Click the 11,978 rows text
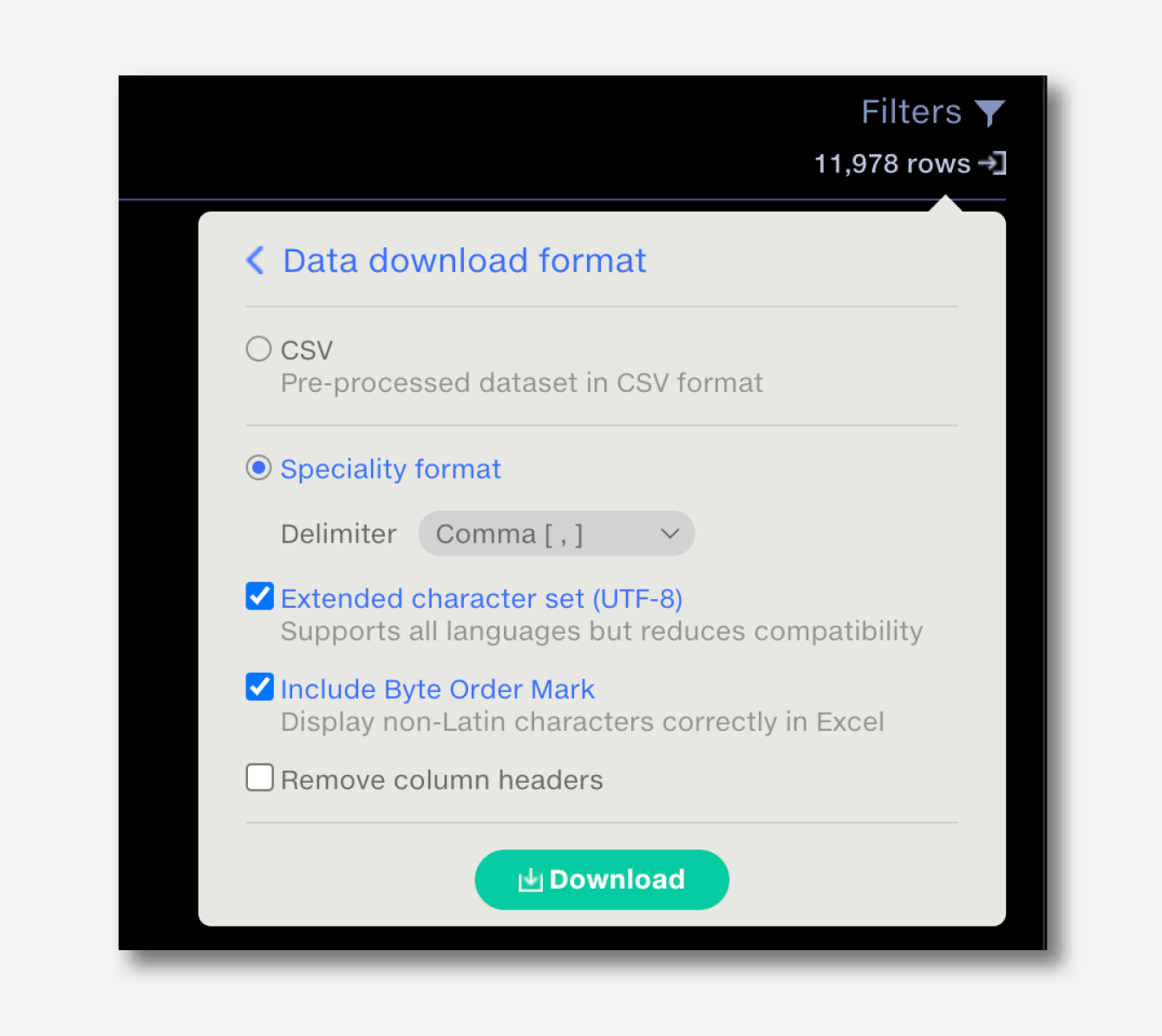 (892, 164)
